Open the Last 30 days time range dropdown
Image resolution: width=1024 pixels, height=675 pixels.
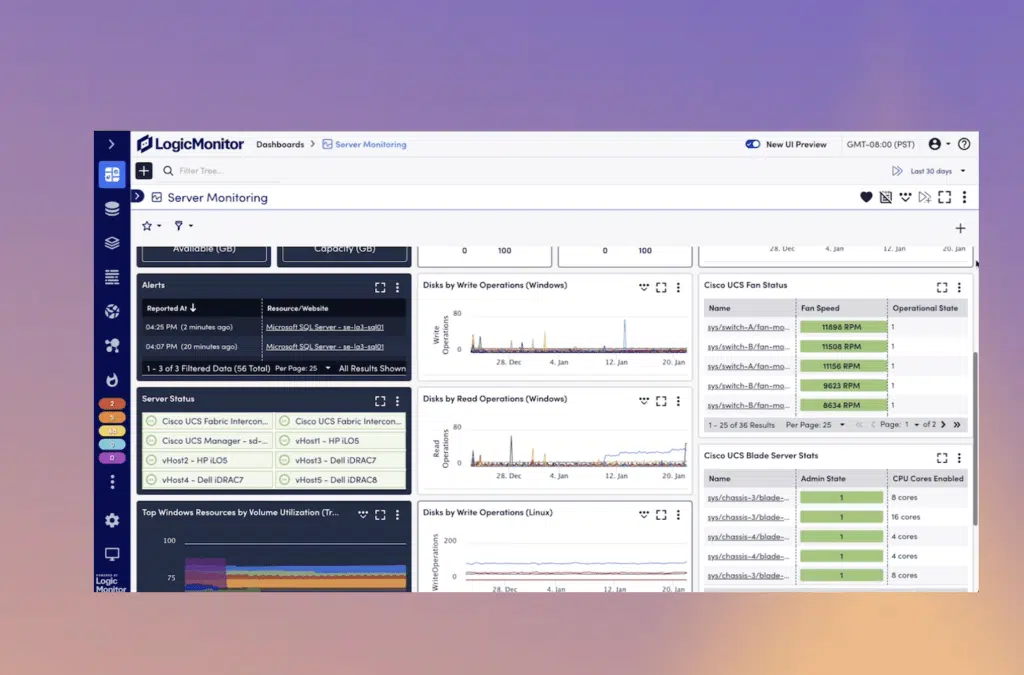tap(930, 171)
